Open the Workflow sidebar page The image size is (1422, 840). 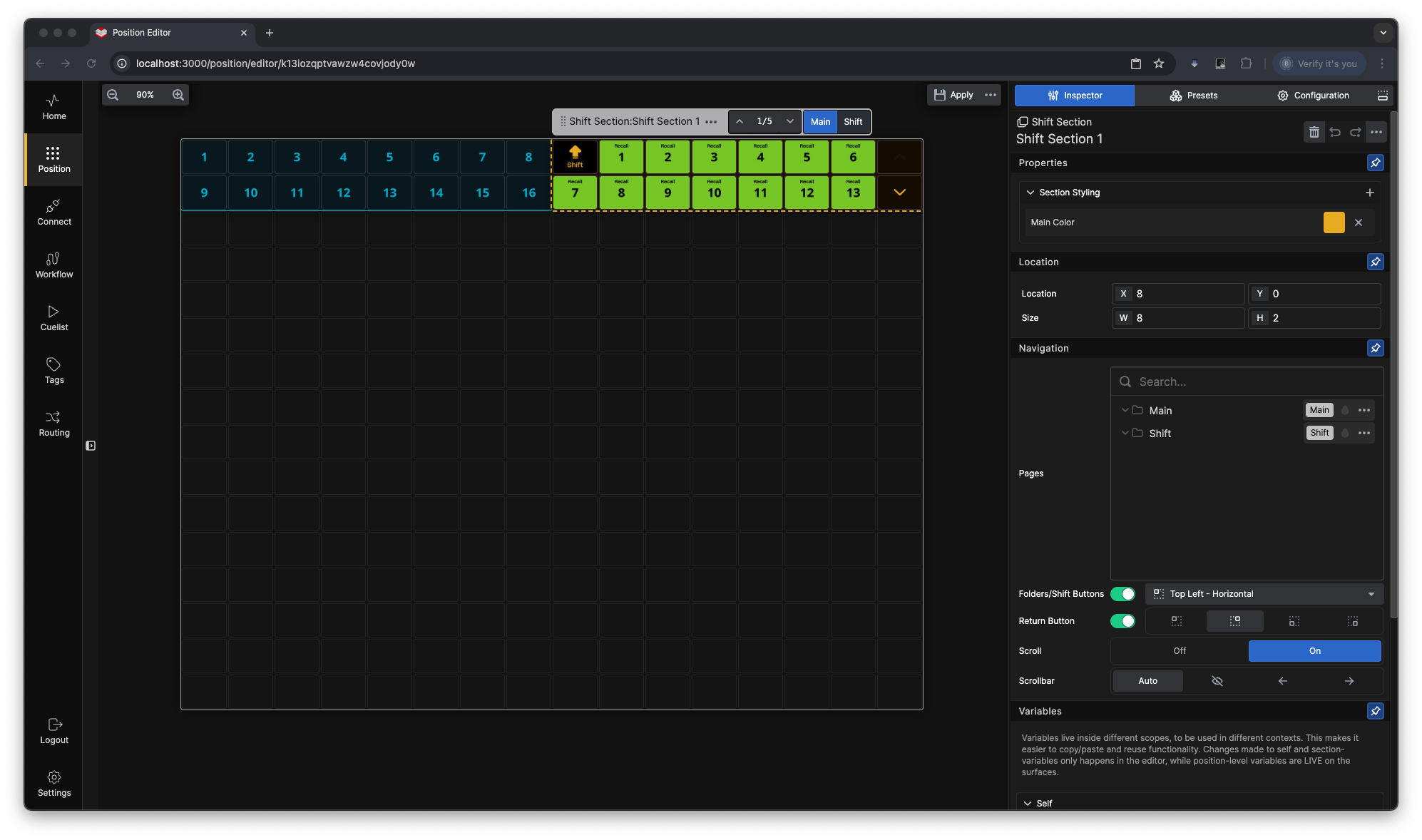(53, 265)
